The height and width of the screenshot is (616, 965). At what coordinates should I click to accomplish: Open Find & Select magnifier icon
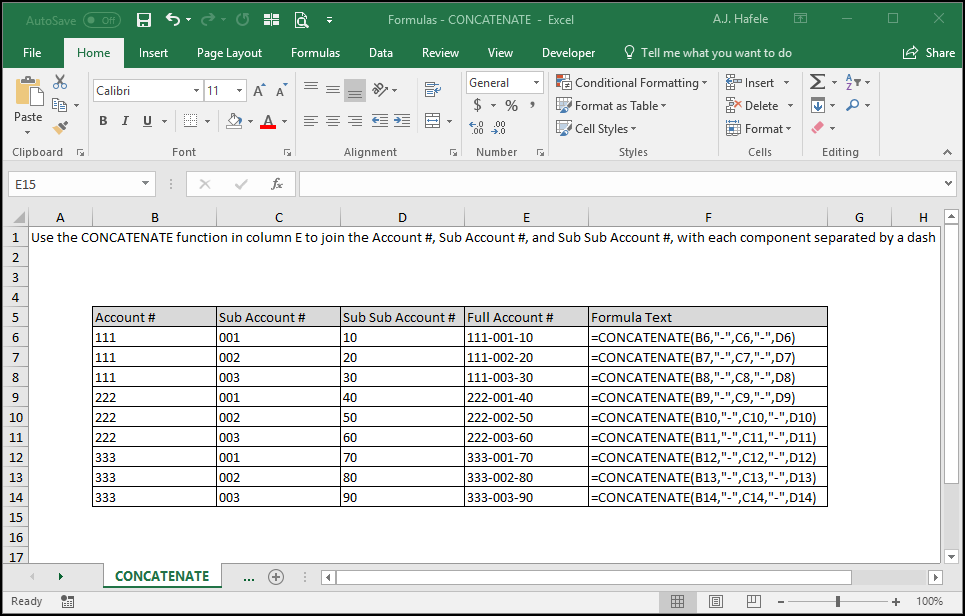point(853,105)
